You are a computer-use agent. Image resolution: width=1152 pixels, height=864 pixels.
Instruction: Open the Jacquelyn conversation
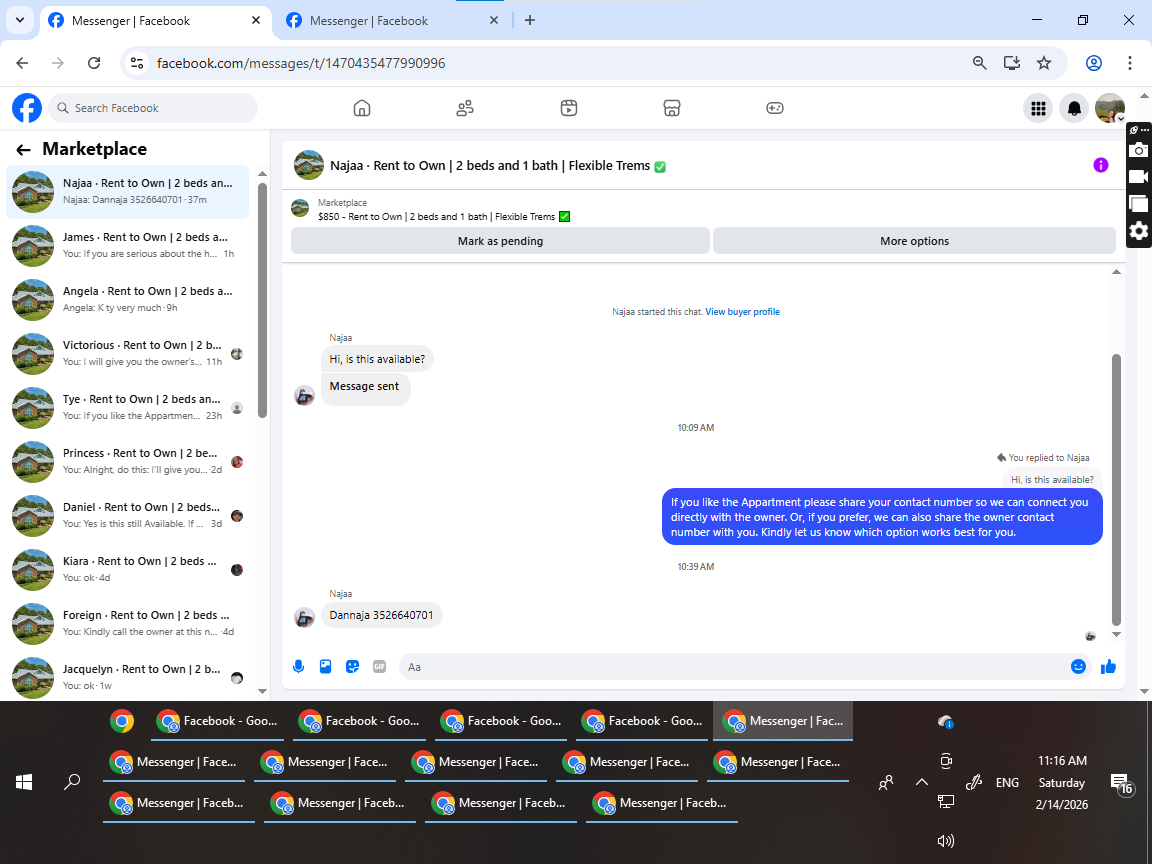128,677
